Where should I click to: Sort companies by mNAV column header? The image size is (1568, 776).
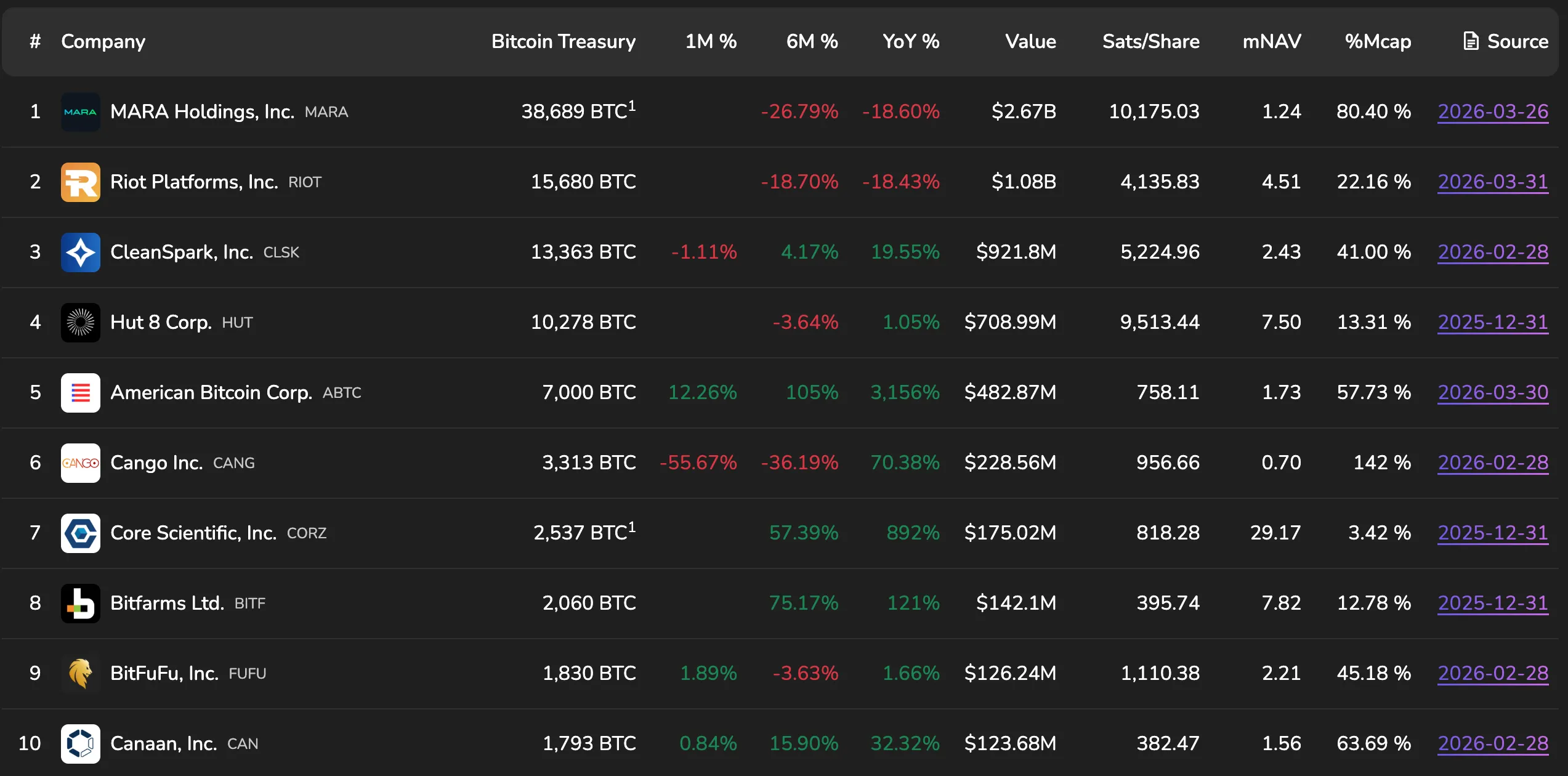pos(1271,41)
